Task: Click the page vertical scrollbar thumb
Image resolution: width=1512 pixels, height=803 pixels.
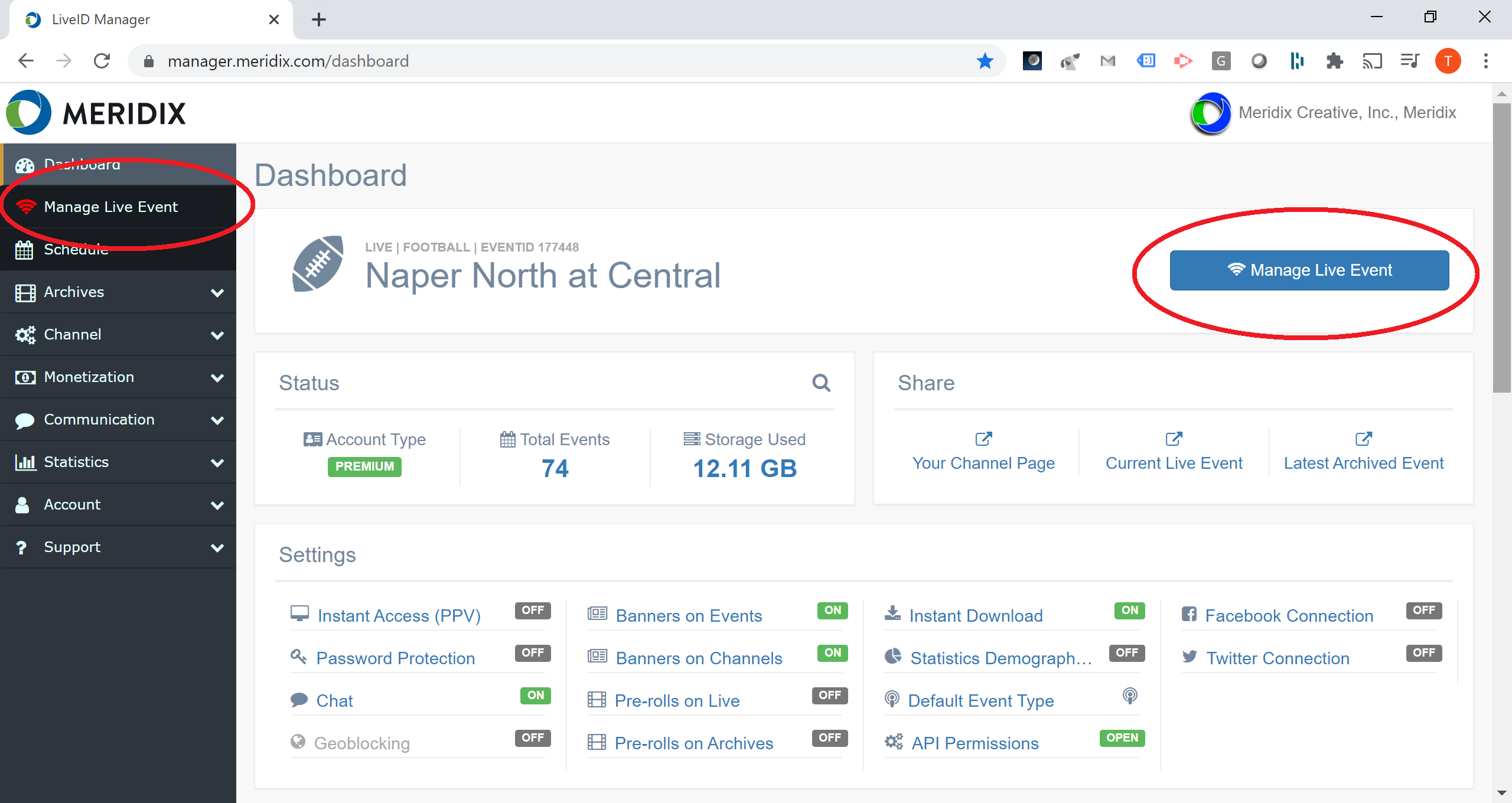Action: [x=1501, y=248]
